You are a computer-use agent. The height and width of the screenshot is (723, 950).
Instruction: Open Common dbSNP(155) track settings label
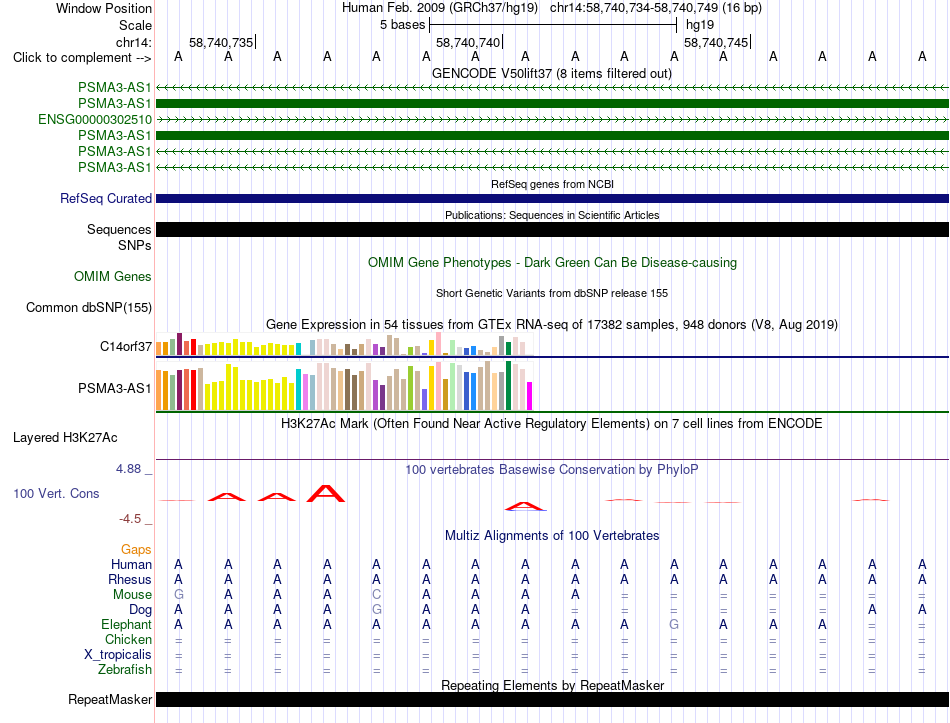tap(89, 307)
